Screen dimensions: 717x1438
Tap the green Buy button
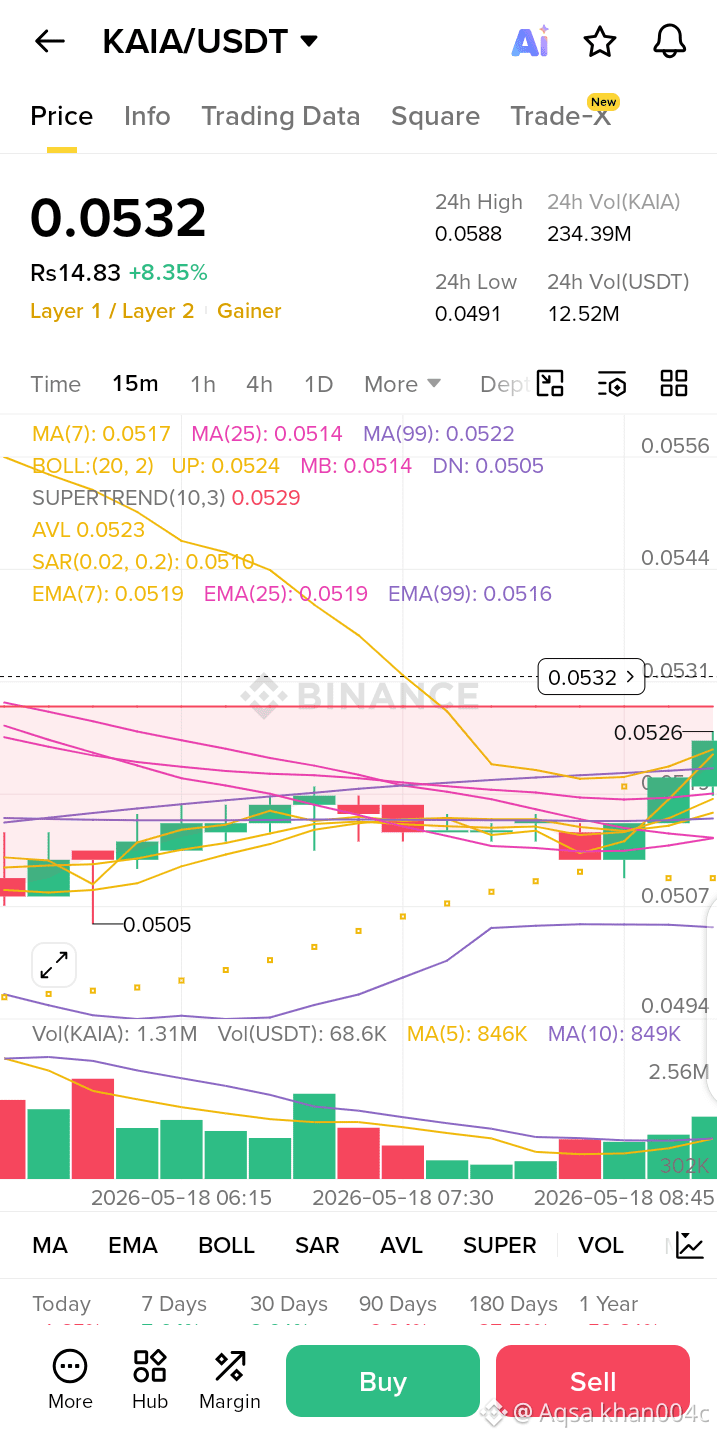[x=383, y=1381]
